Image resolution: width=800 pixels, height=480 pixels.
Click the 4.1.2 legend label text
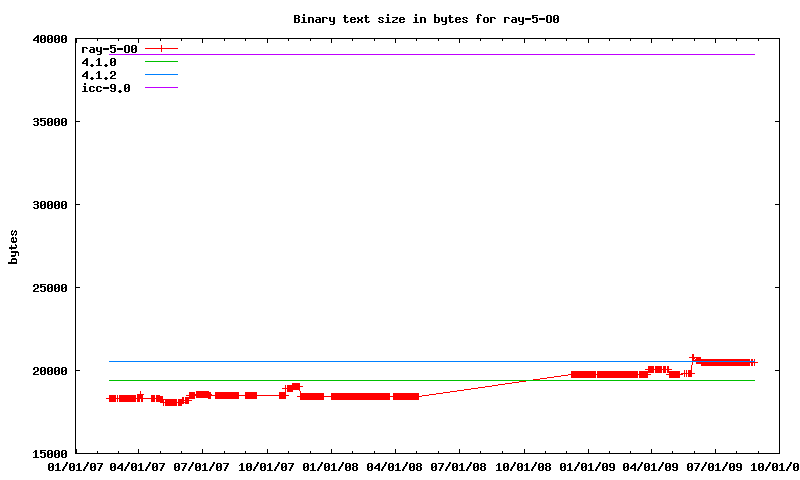pos(99,75)
